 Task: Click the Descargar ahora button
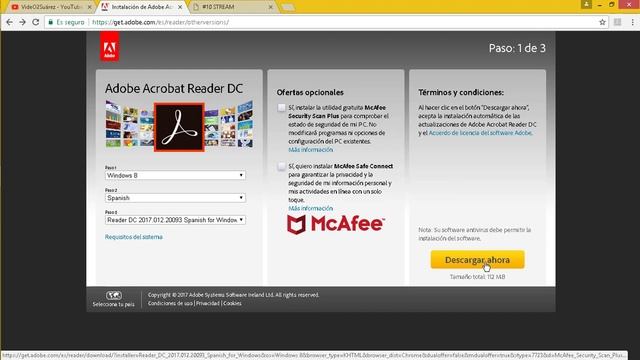(477, 260)
